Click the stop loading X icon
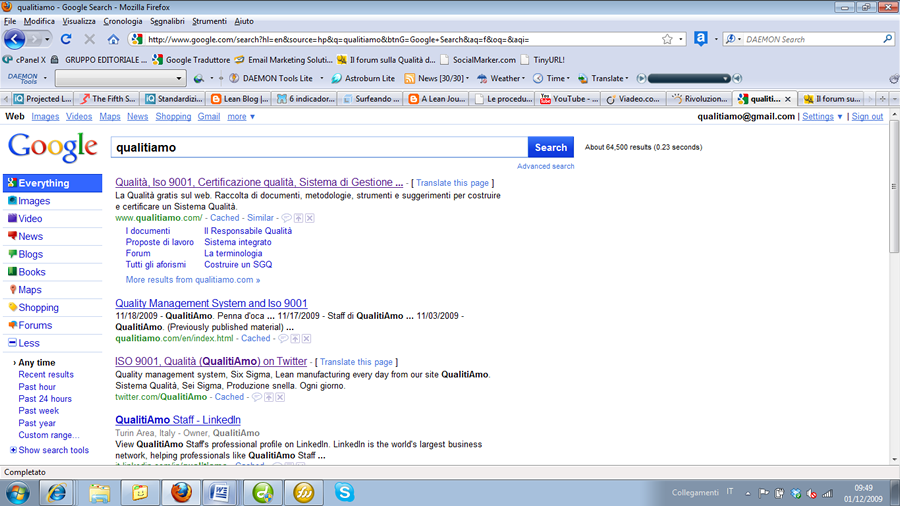Screen dimensions: 900x506 coord(90,39)
